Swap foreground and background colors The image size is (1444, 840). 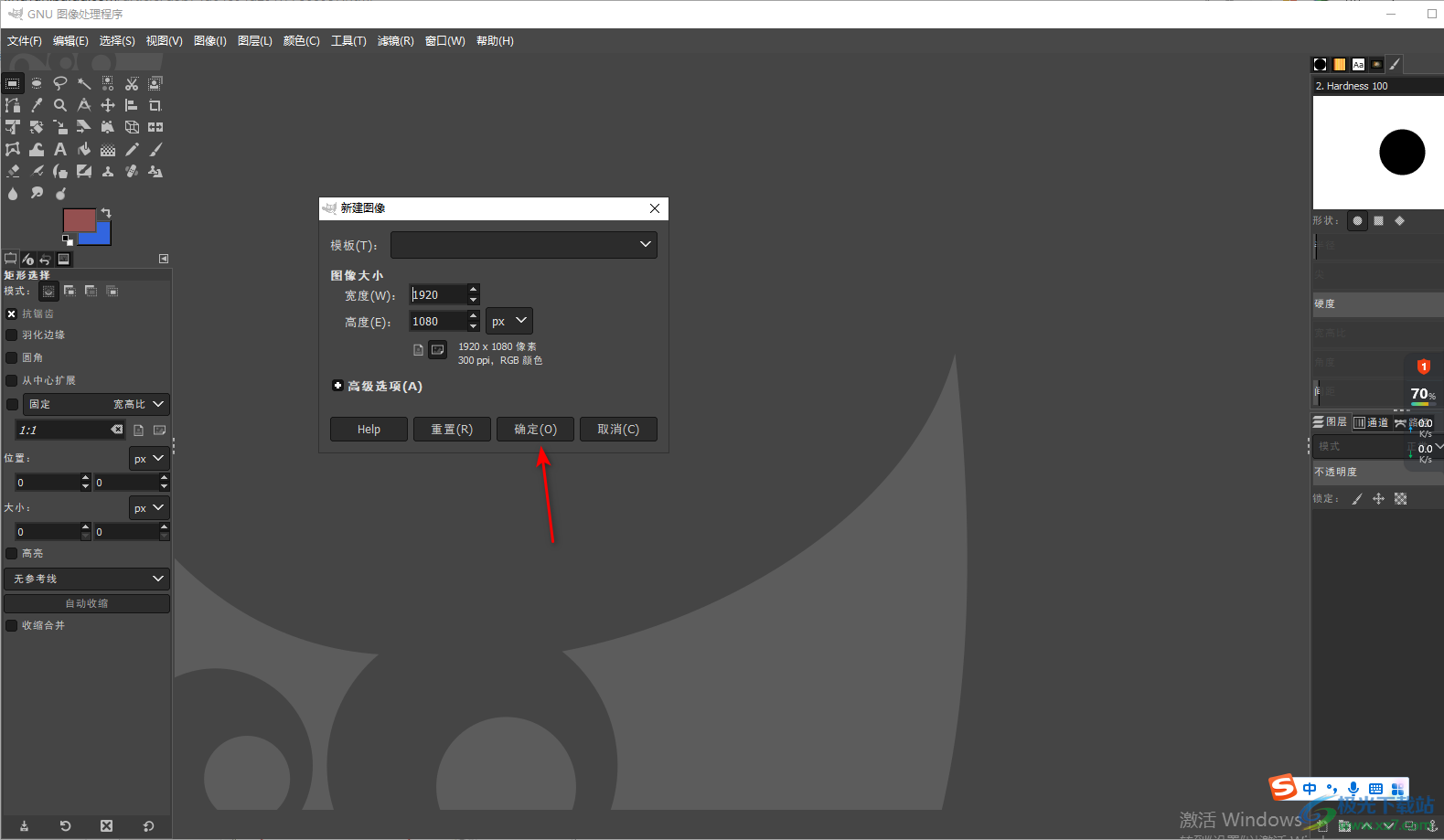pos(106,213)
